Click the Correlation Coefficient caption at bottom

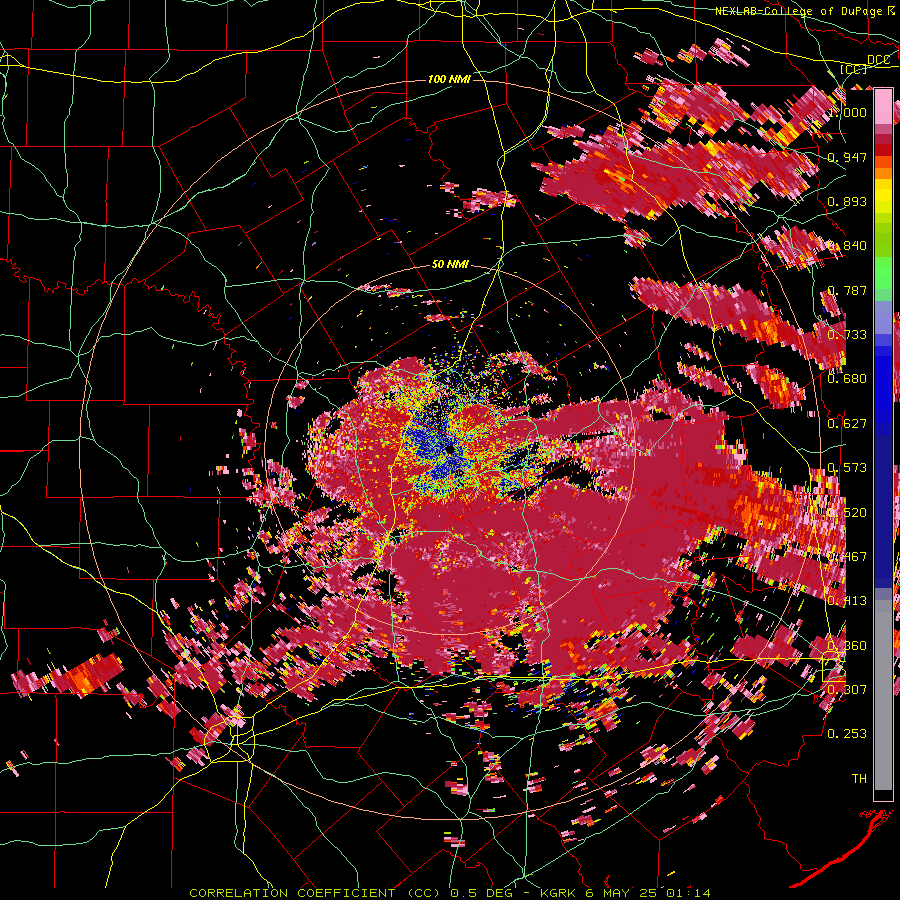pos(449,893)
